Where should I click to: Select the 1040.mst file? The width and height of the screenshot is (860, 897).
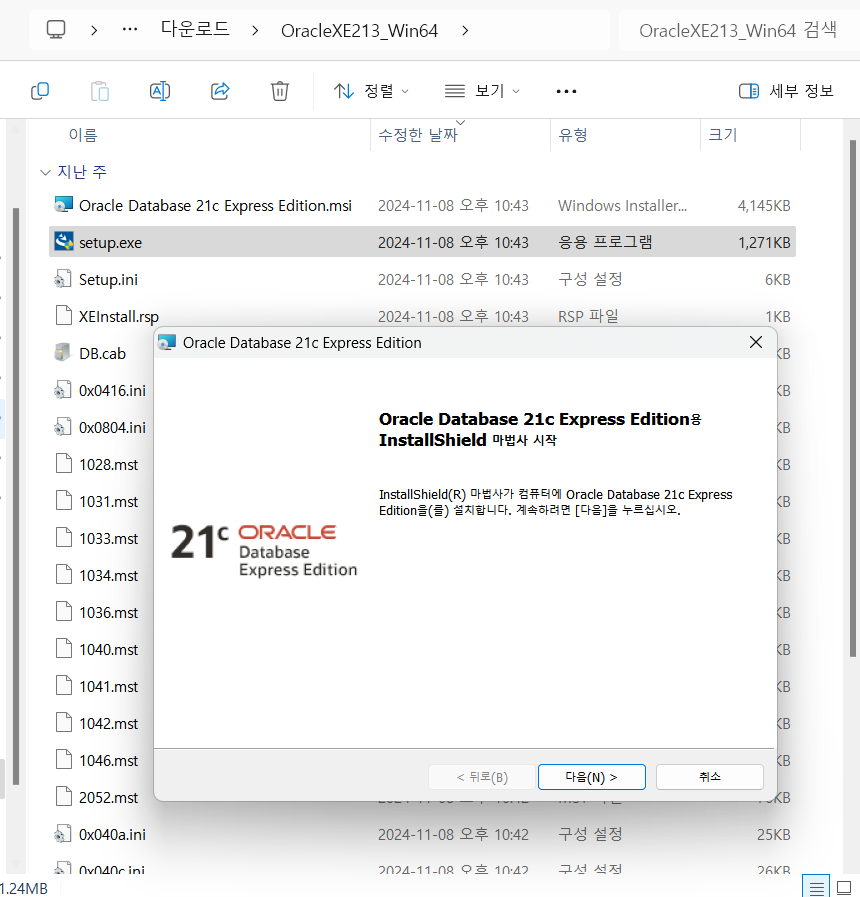tap(108, 650)
